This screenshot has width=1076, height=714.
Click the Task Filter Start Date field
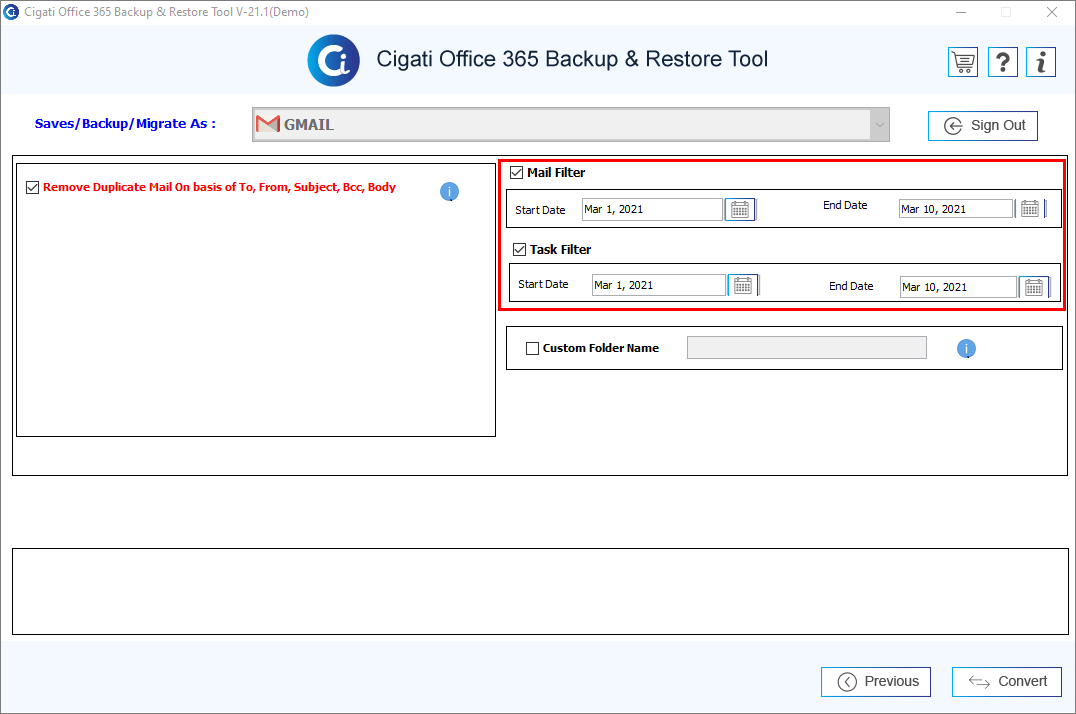(659, 285)
